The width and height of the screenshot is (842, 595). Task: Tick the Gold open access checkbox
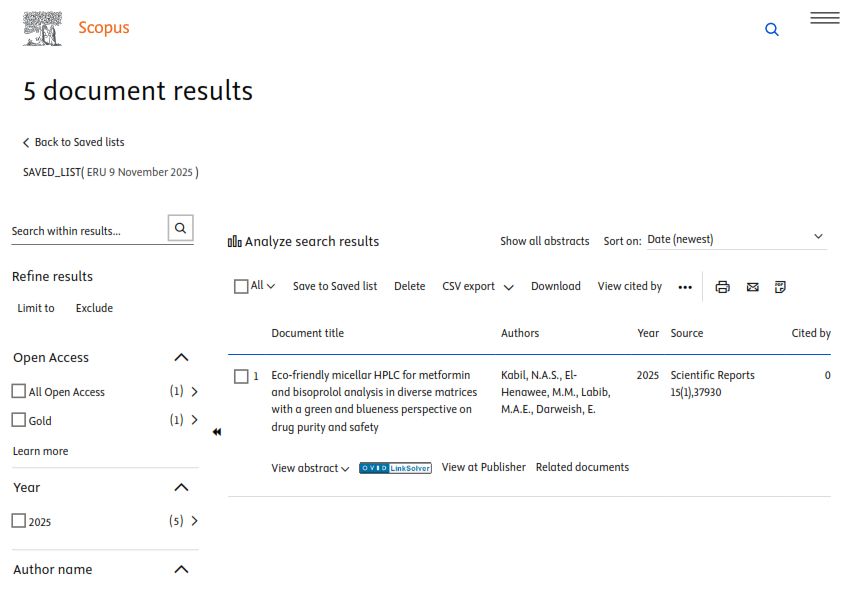click(19, 420)
